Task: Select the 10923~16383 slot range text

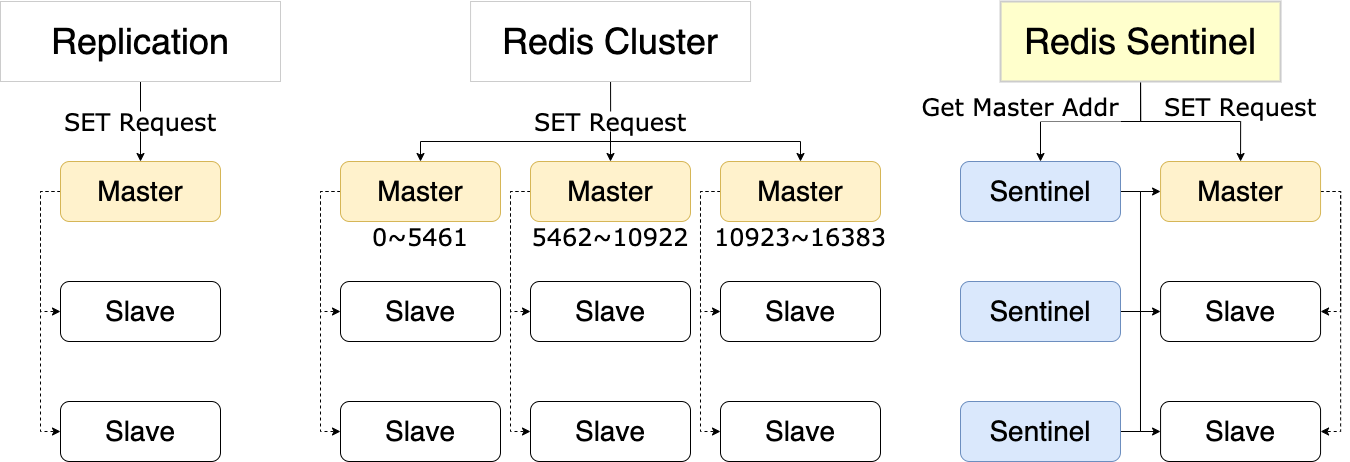Action: pos(800,238)
